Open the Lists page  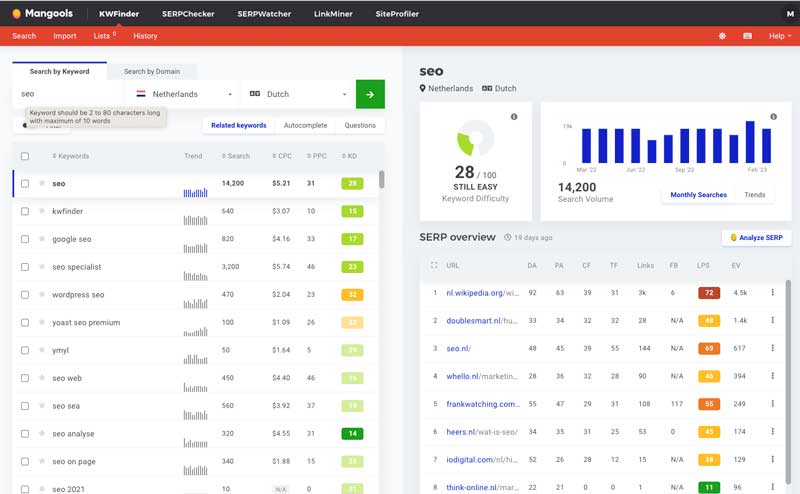(104, 36)
